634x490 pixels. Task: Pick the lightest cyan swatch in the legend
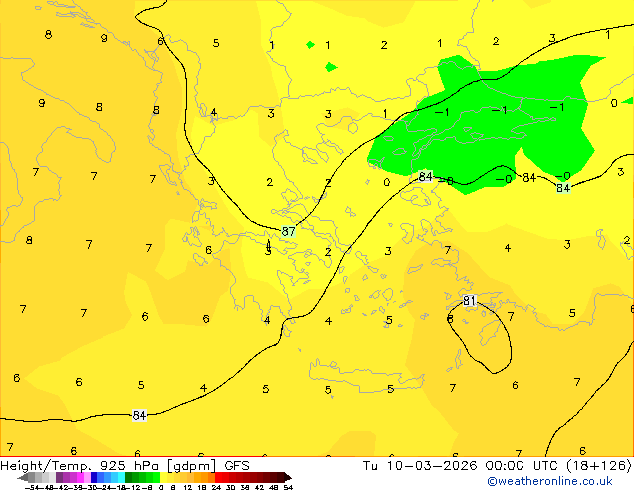click(x=121, y=477)
